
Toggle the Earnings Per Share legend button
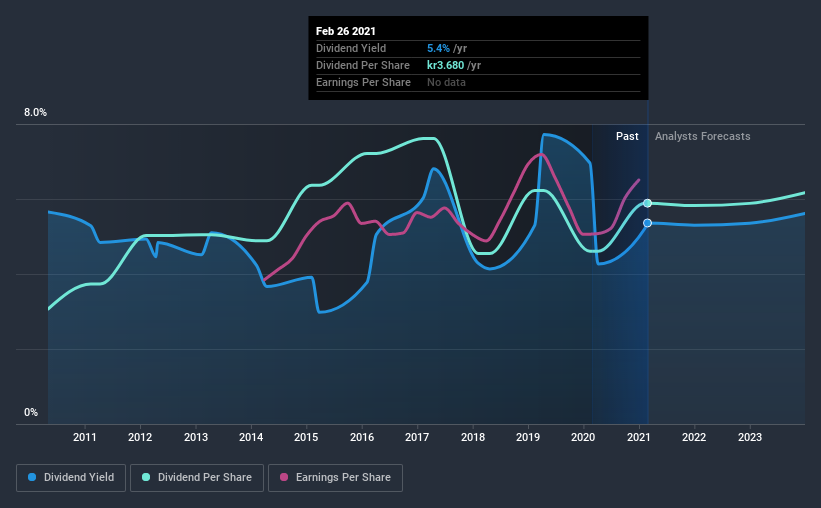[x=335, y=478]
